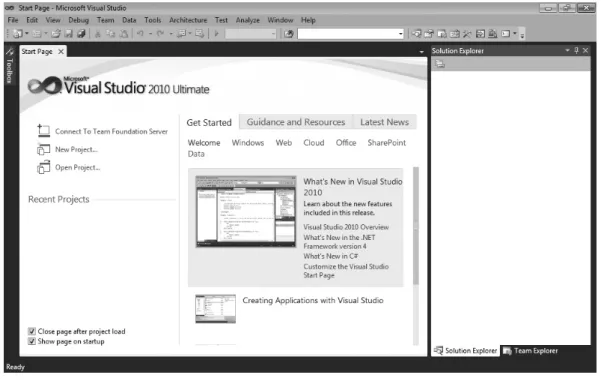Click the New Project... link

point(76,149)
